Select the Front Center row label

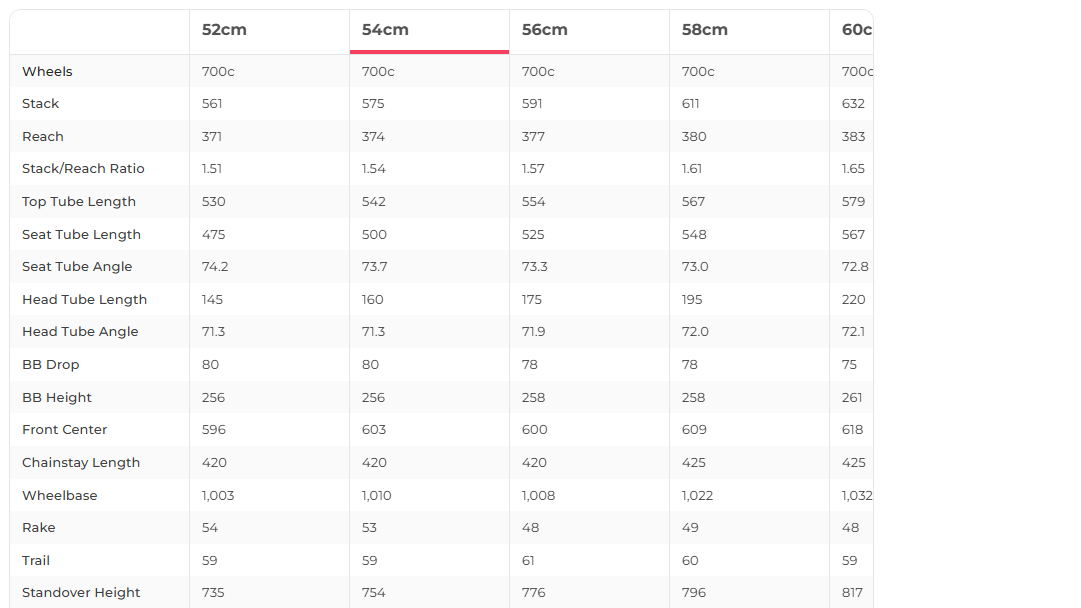click(x=64, y=430)
